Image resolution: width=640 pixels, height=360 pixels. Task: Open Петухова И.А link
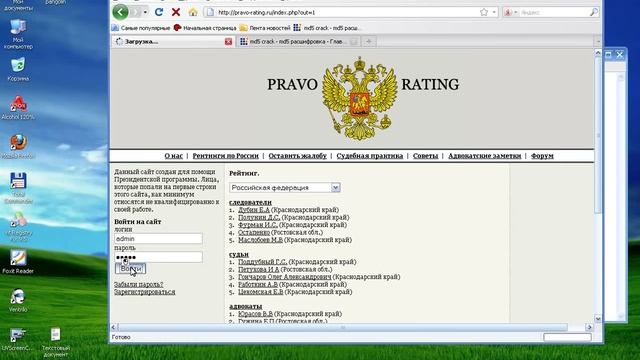[258, 269]
